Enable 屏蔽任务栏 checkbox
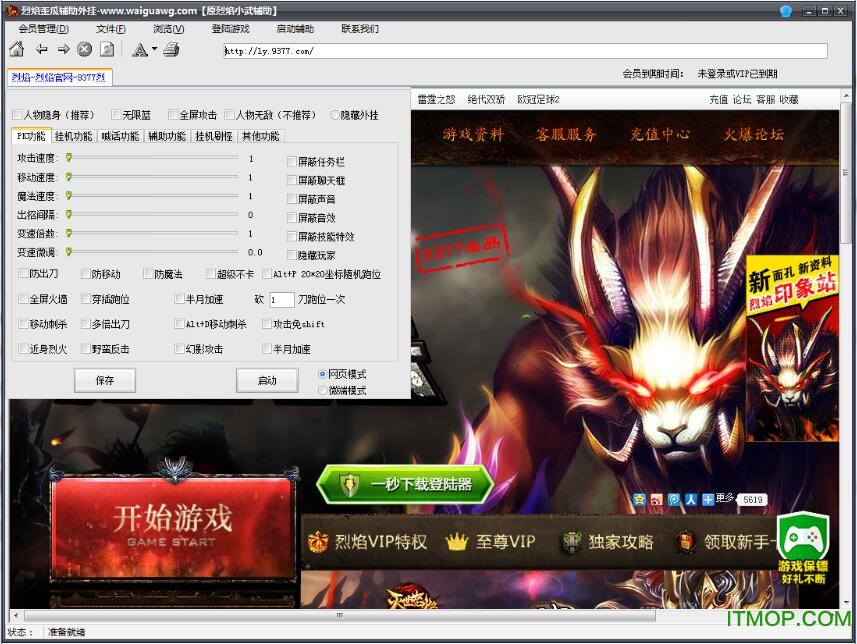857x644 pixels. 292,161
